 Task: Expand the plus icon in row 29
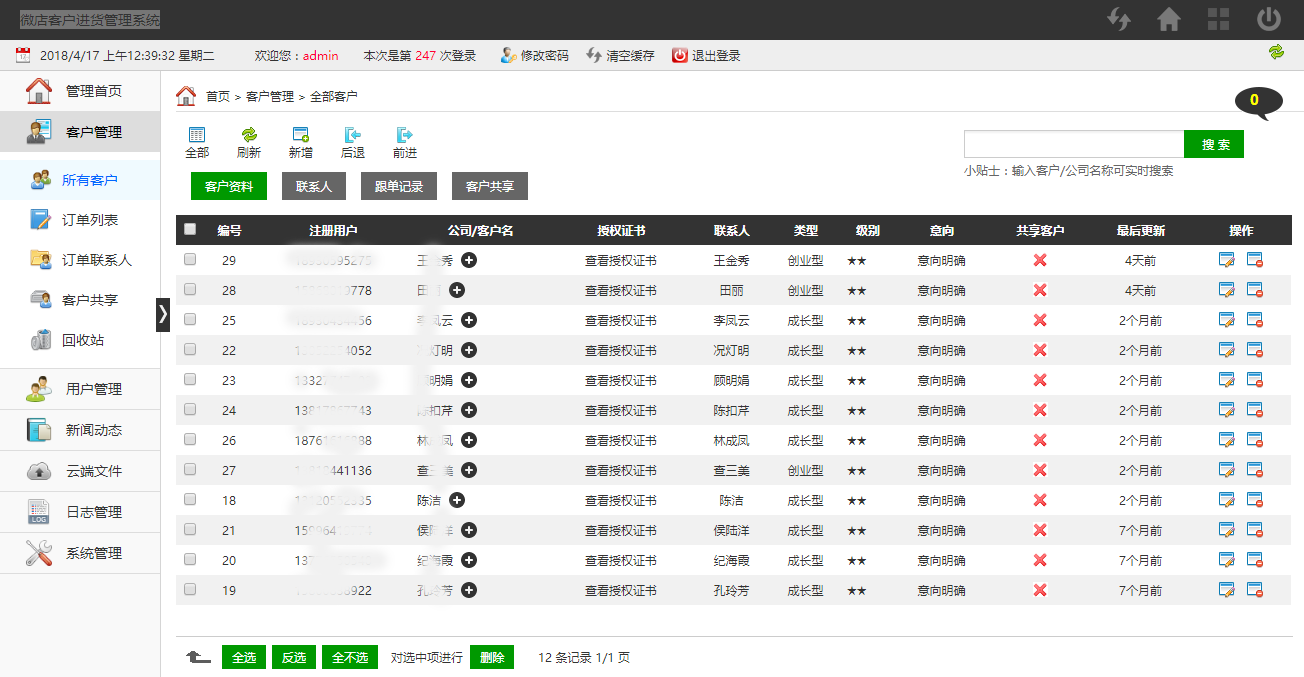469,260
